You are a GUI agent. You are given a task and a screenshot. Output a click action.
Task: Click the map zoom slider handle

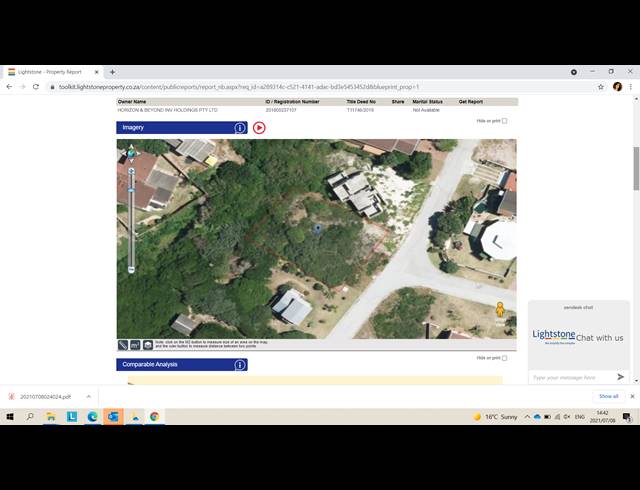[131, 190]
